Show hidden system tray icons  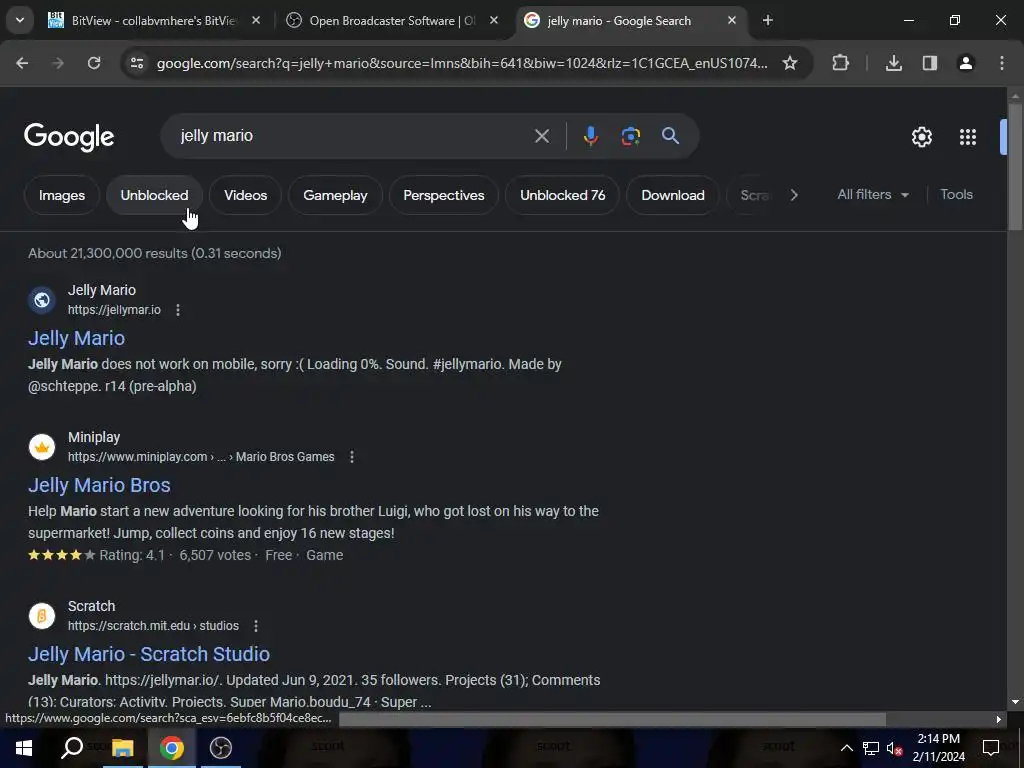846,748
